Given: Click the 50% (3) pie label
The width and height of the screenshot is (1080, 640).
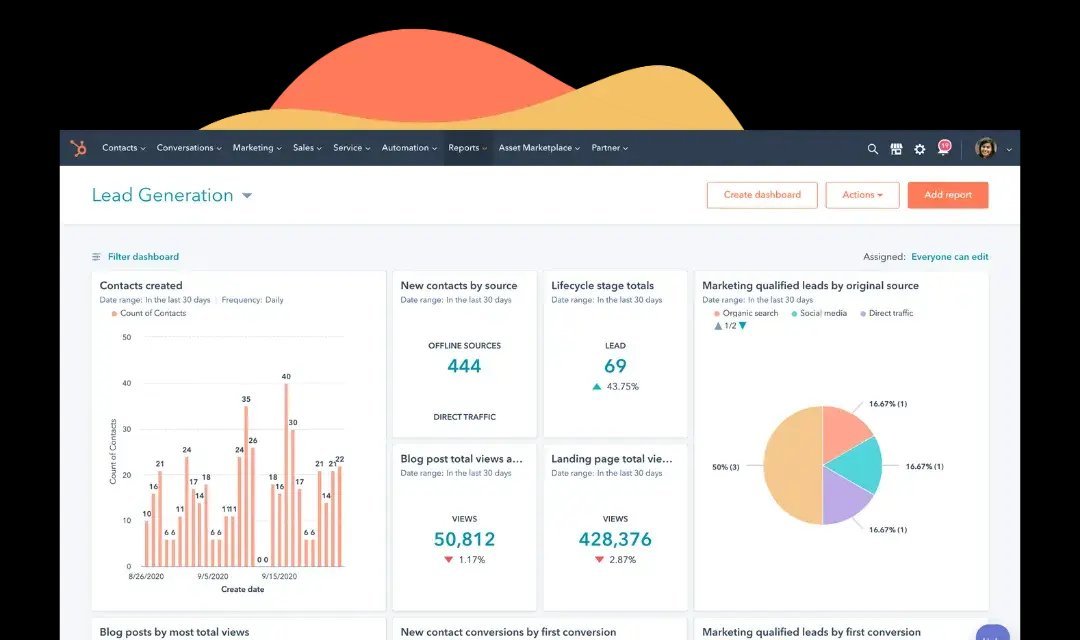Looking at the screenshot, I should tap(725, 467).
